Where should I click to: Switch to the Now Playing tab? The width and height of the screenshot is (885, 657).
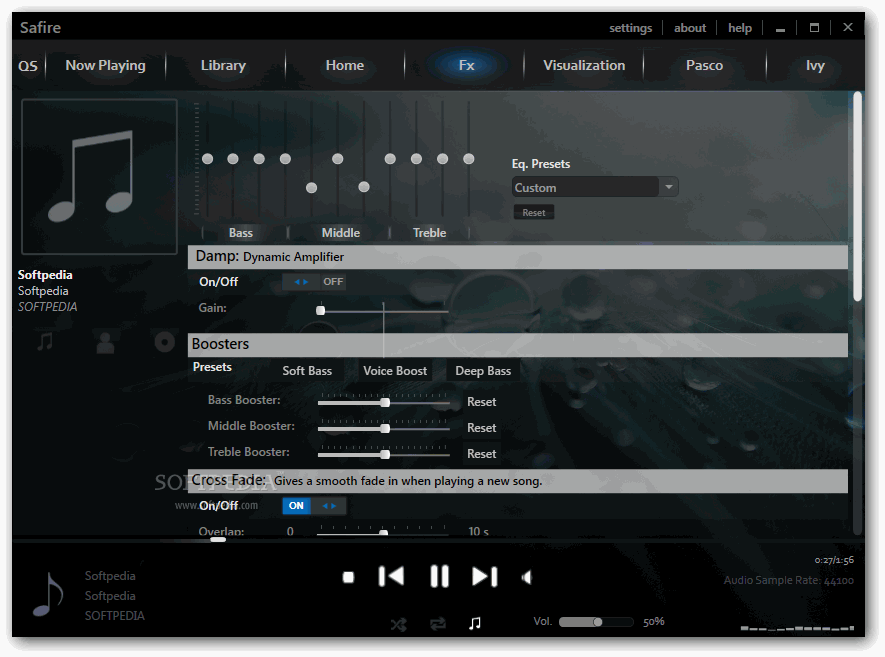tap(106, 65)
